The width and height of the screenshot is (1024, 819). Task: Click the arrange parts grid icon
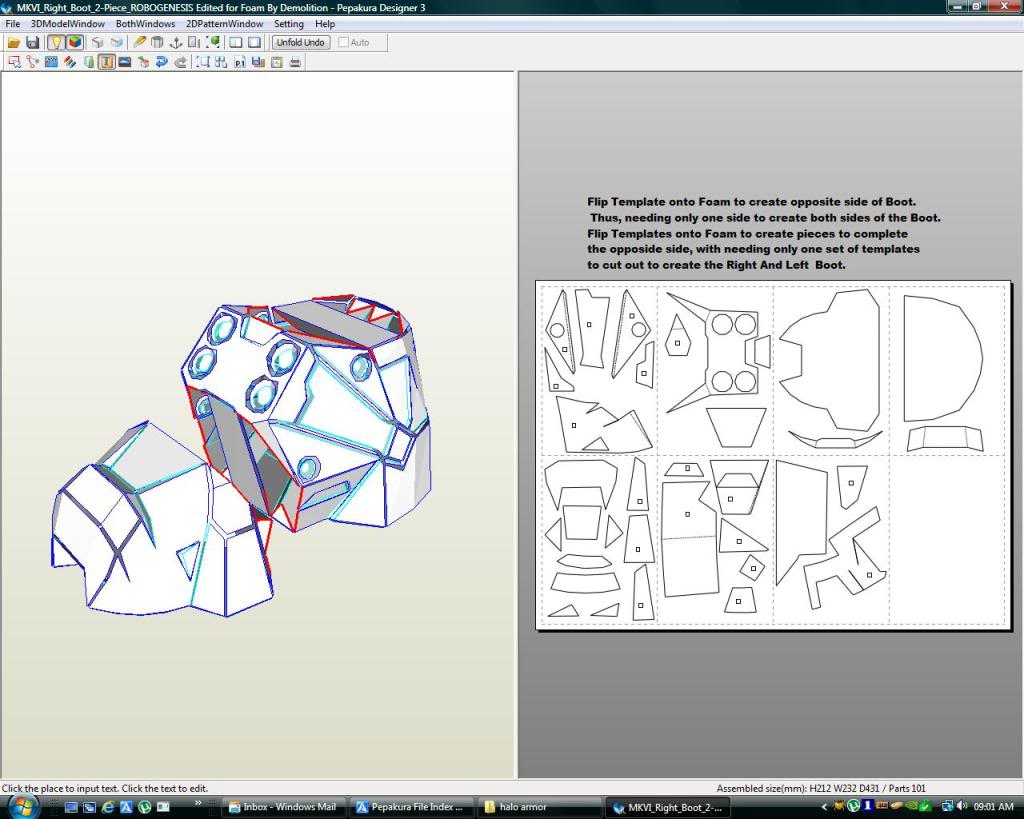point(221,62)
